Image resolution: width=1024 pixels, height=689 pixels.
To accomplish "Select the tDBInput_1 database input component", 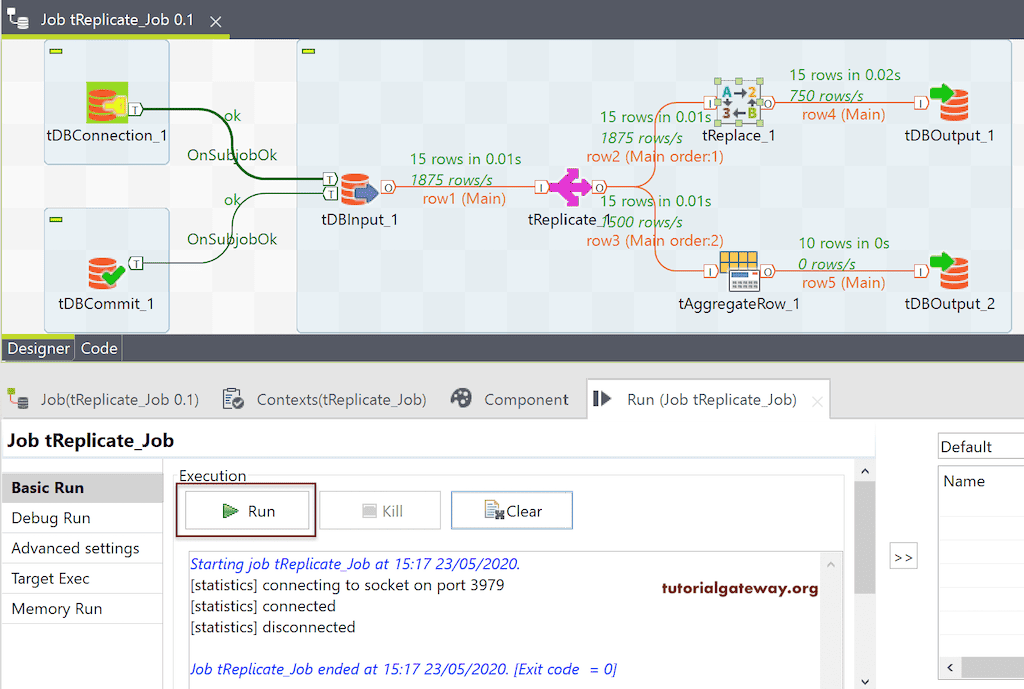I will click(x=360, y=188).
